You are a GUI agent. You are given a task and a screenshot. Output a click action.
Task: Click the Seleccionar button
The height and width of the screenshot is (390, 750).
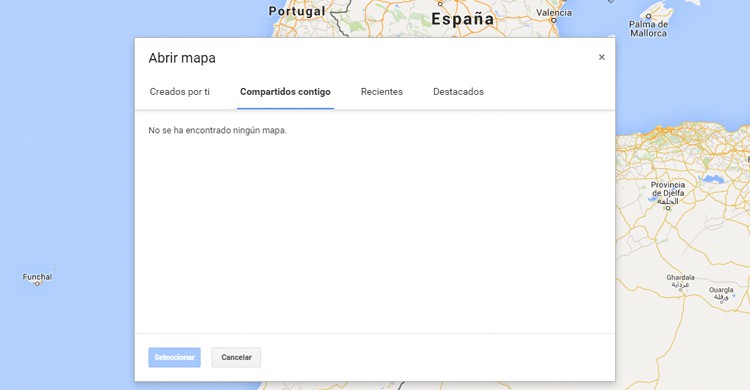pos(175,357)
